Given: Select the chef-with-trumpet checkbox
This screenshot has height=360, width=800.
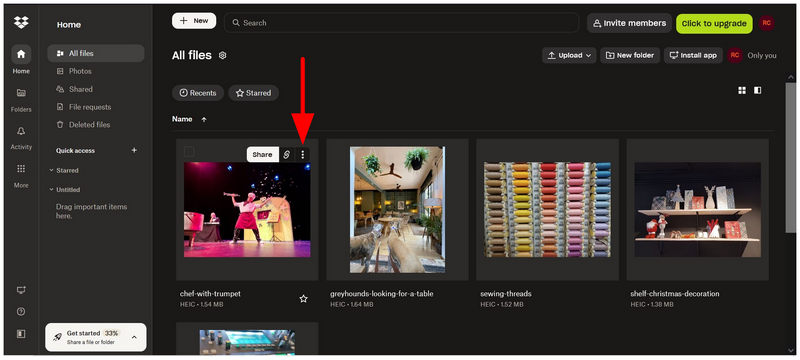Looking at the screenshot, I should 189,151.
